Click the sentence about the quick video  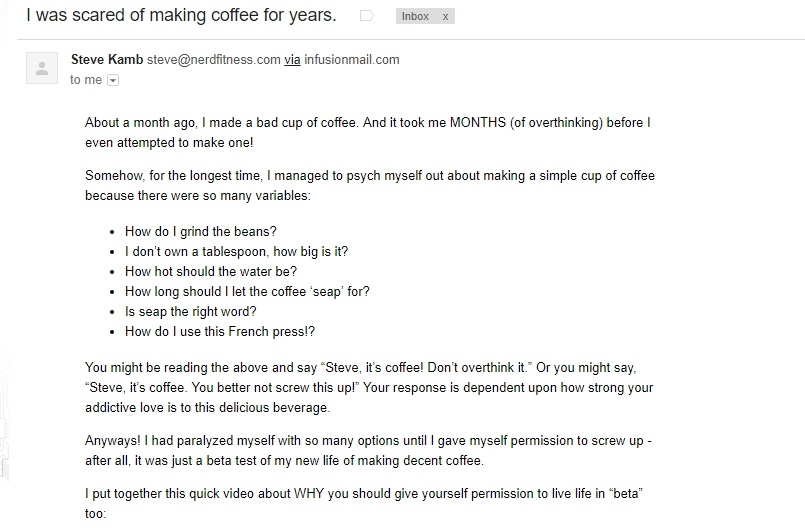click(364, 503)
